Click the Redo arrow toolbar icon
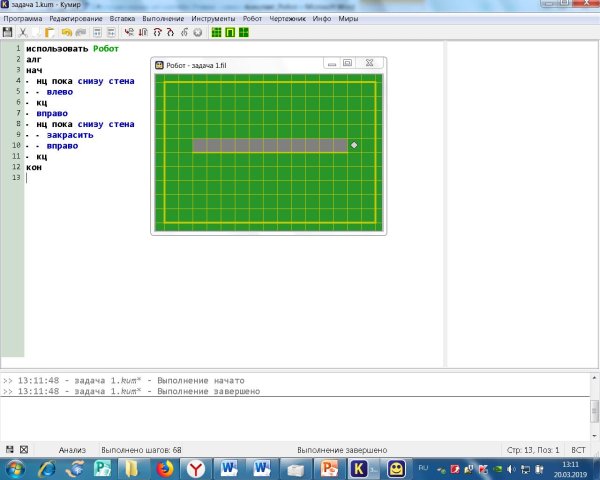Viewport: 600px width, 480px height. [x=80, y=32]
